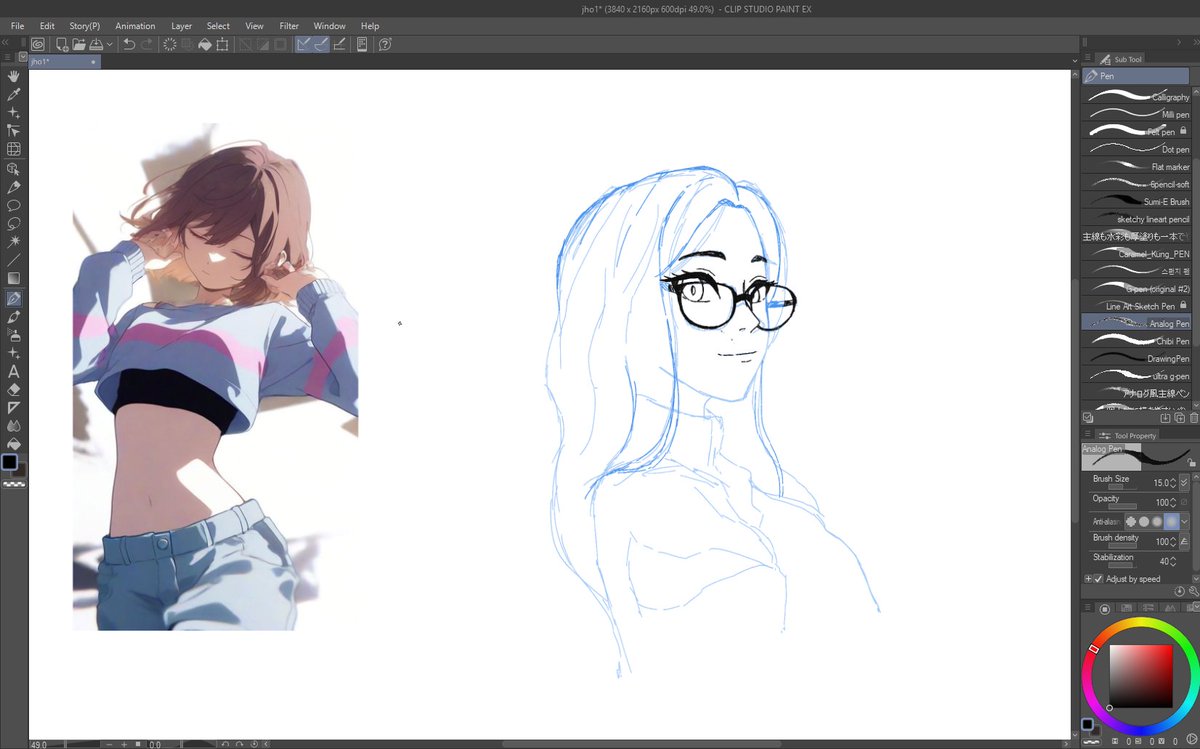Choose the Dot pen sub tool
This screenshot has height=749, width=1200.
tap(1136, 149)
